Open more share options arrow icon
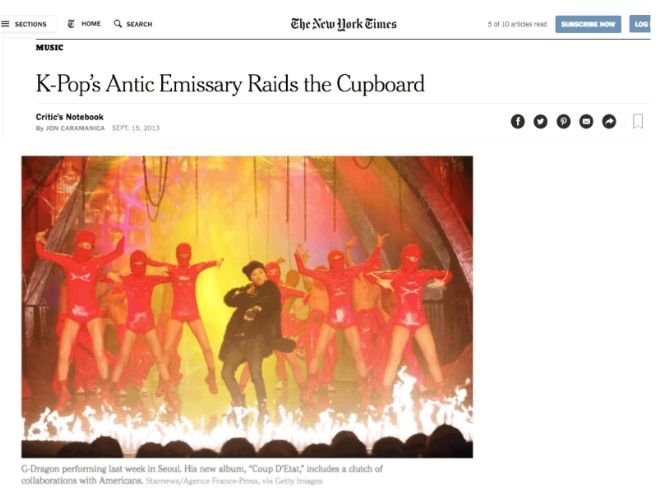663x496 pixels. tap(609, 121)
